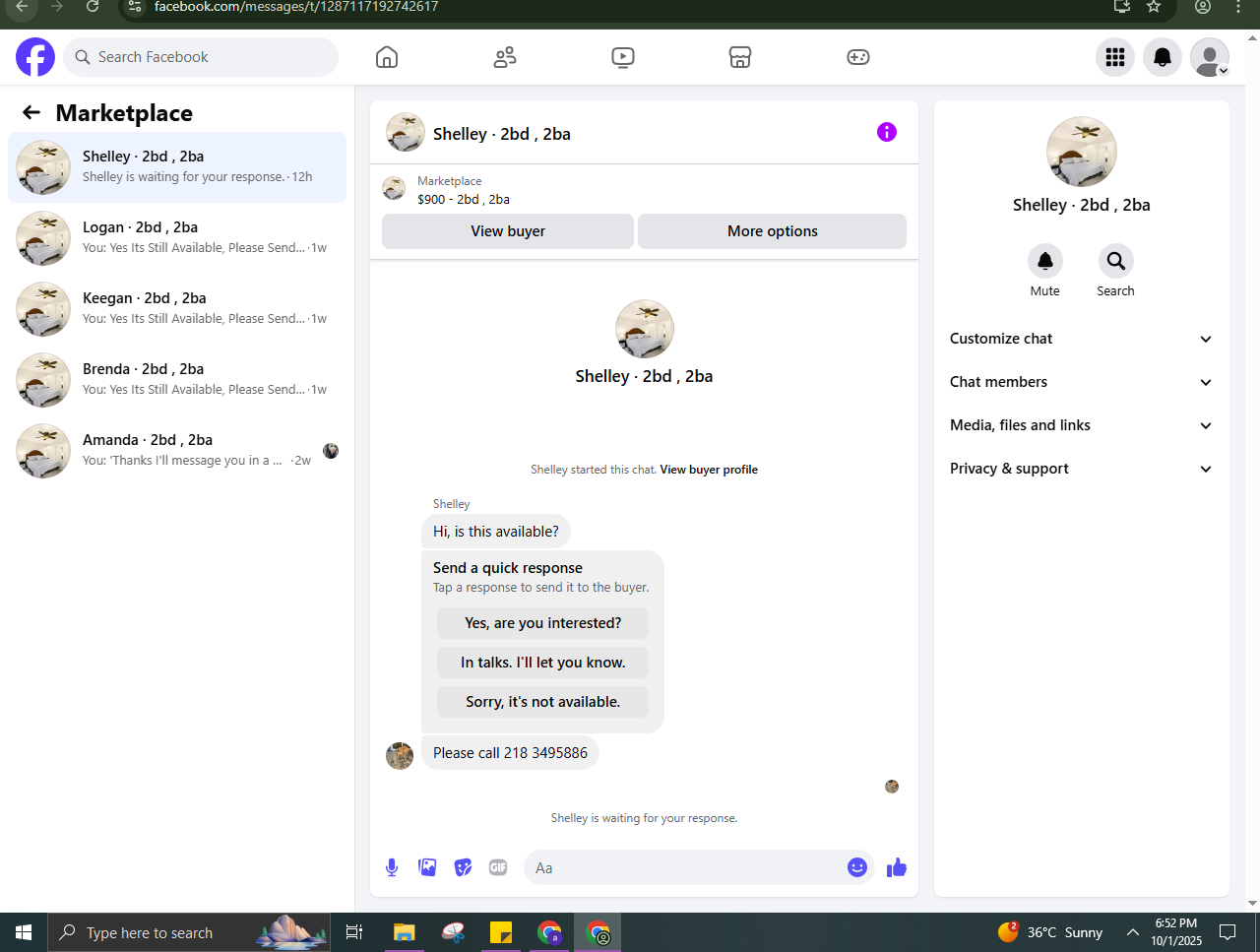Open the weather widget showing 36°C Sunny

click(1050, 932)
